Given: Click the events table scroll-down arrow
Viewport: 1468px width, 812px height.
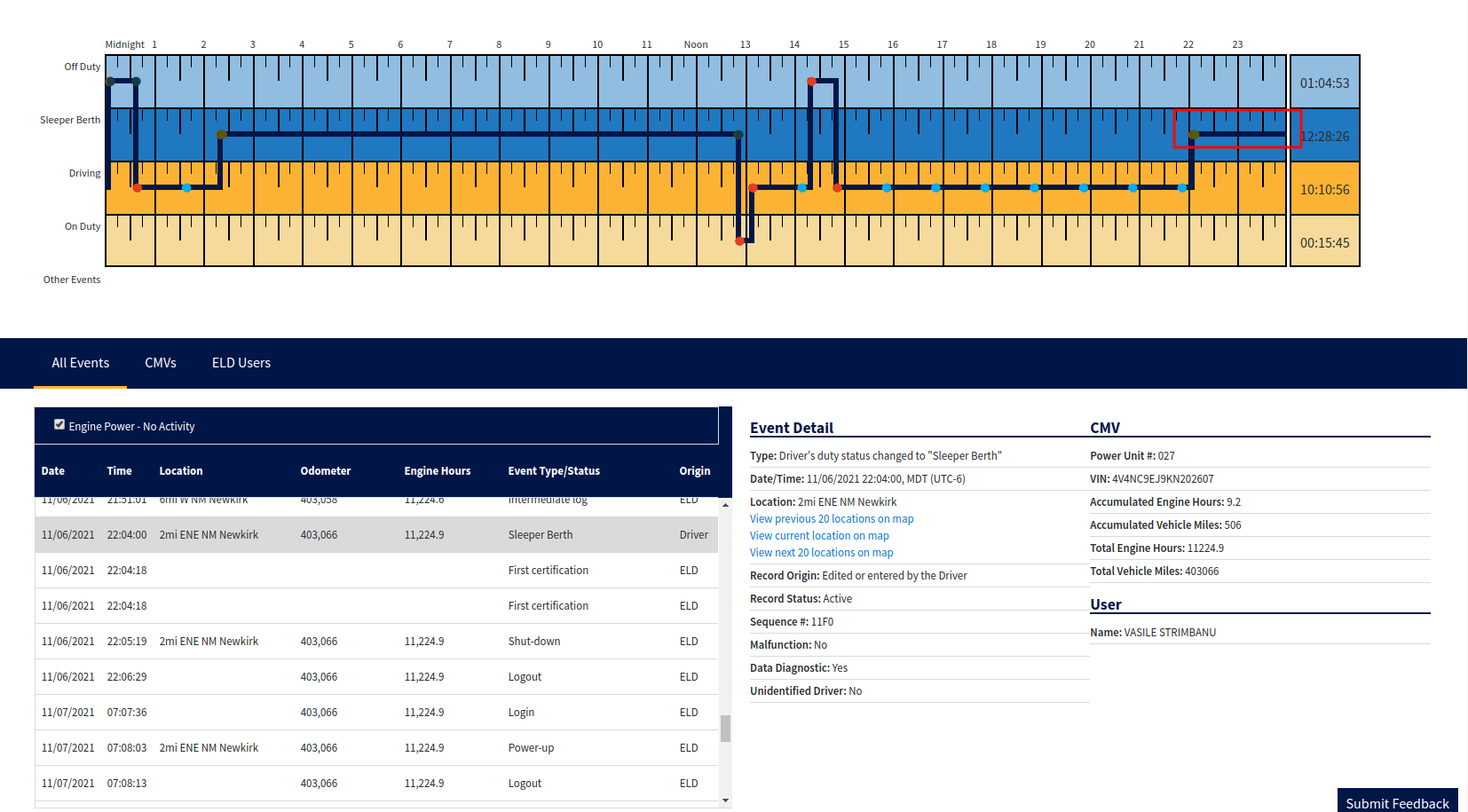Looking at the screenshot, I should (x=725, y=800).
